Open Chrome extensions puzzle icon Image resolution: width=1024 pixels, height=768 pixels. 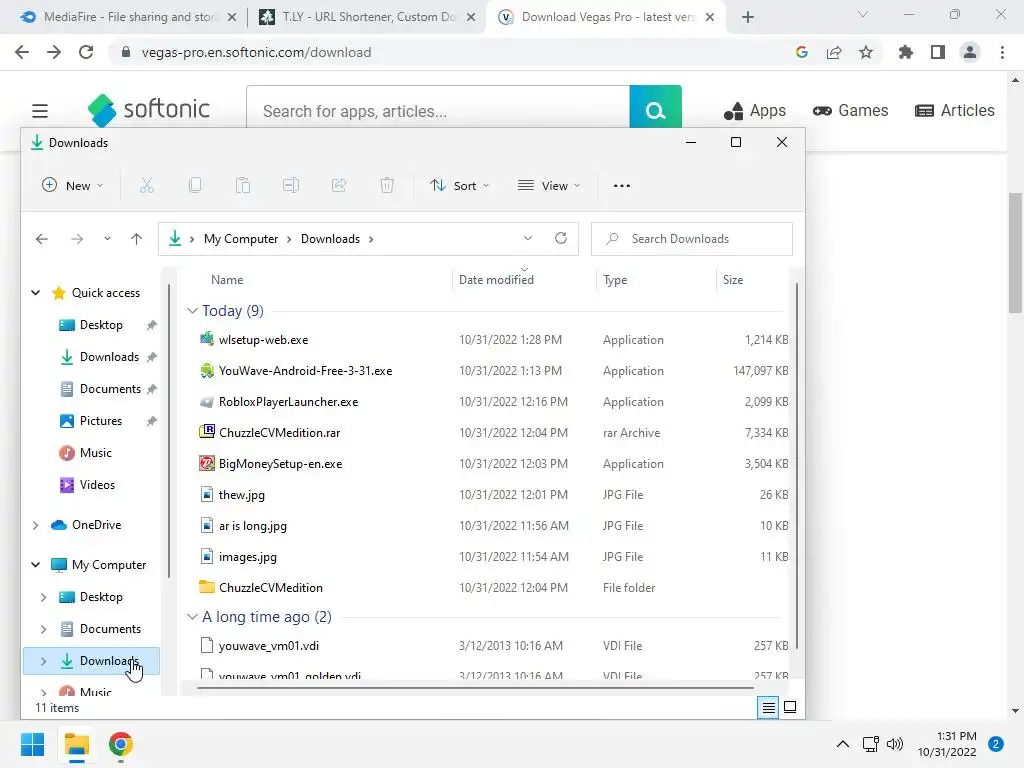point(905,52)
